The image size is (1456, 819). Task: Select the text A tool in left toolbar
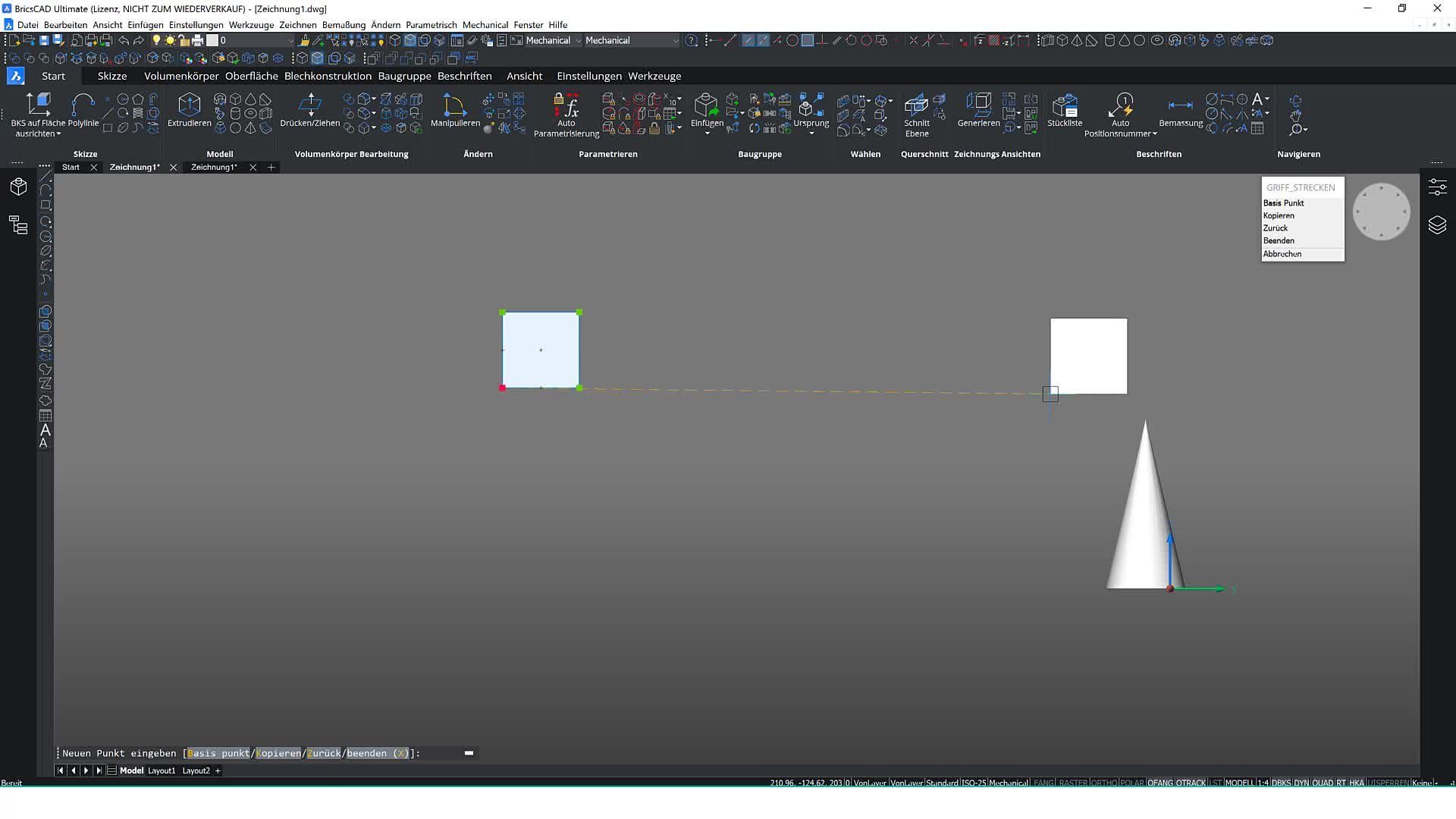point(45,430)
